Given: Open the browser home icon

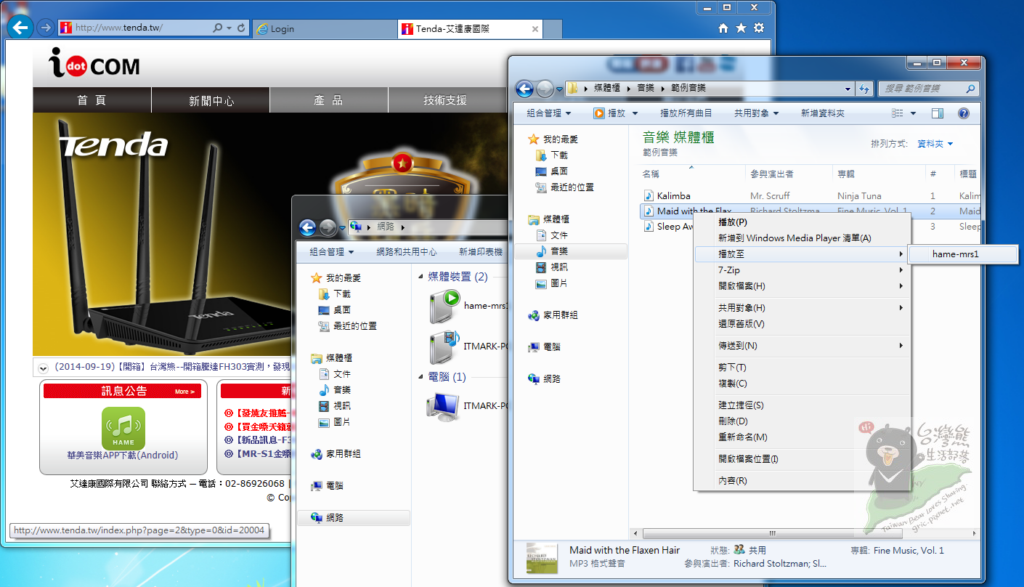Looking at the screenshot, I should tap(723, 28).
